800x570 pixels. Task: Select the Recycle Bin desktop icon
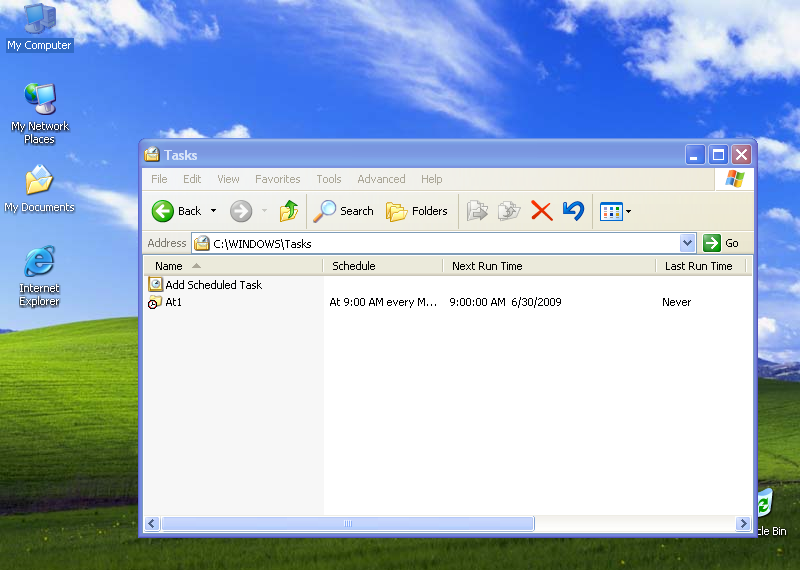pos(770,512)
